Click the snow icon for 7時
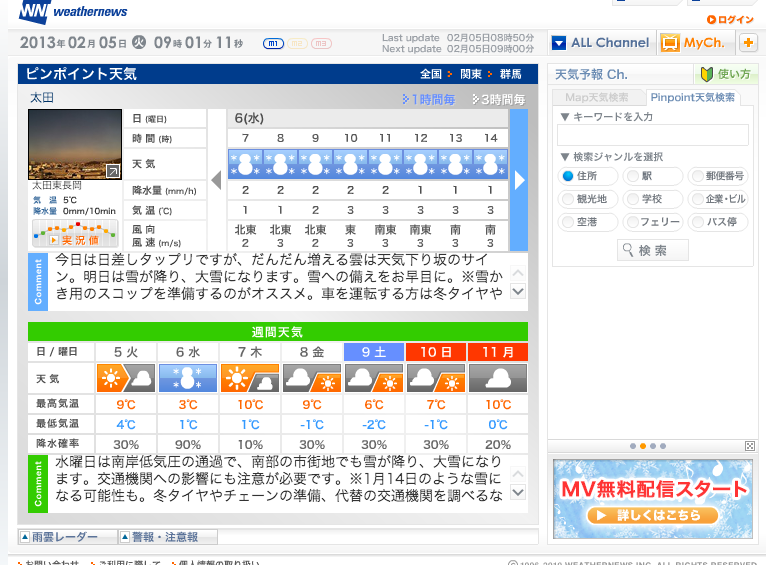 [245, 164]
